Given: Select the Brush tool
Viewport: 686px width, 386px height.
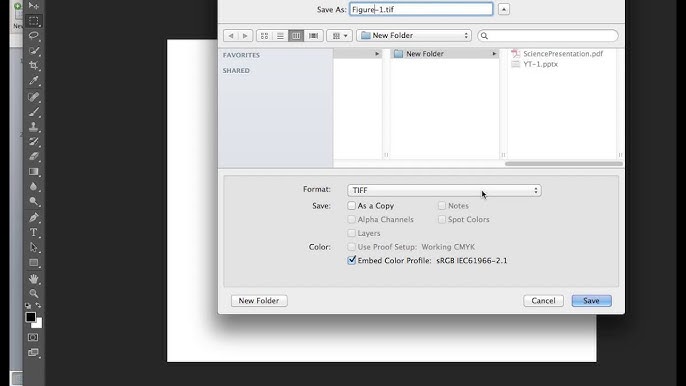Looking at the screenshot, I should click(x=34, y=112).
